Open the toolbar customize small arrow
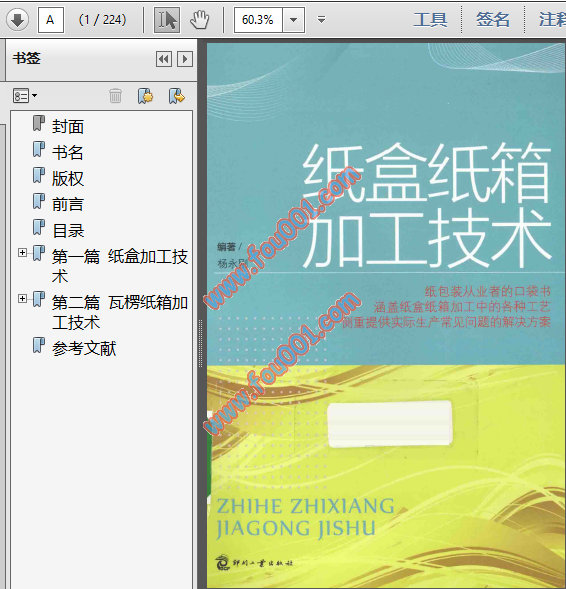This screenshot has height=589, width=566. coord(321,20)
